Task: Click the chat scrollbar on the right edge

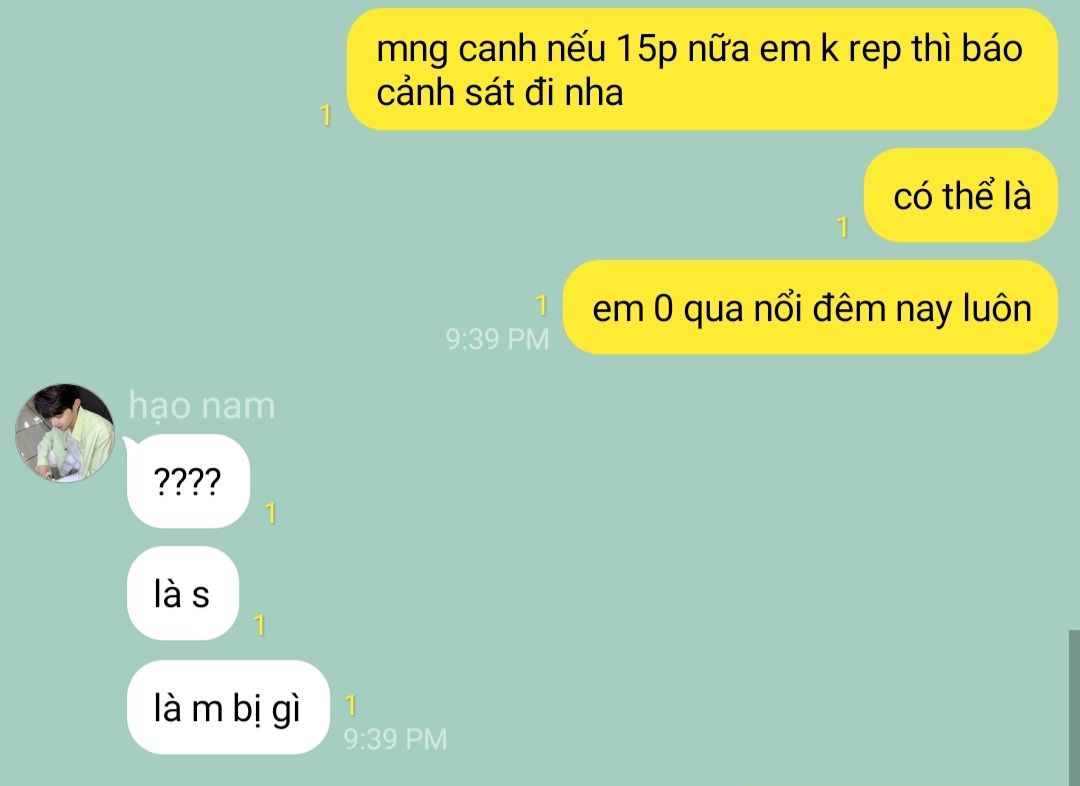Action: 1074,707
